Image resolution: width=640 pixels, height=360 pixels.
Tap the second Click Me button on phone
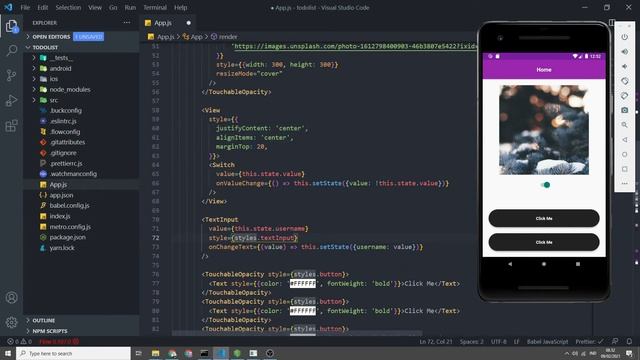(x=544, y=242)
